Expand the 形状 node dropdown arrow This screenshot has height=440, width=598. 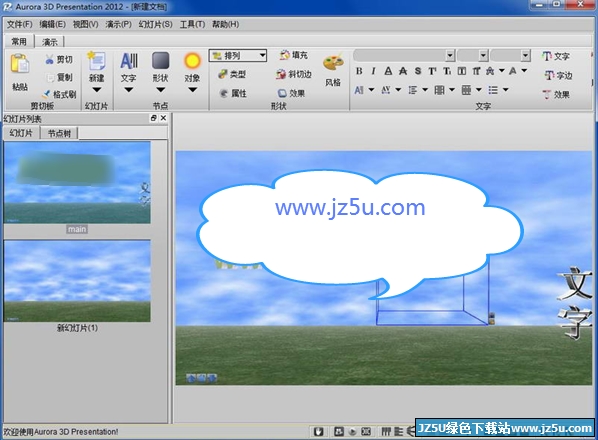pyautogui.click(x=161, y=90)
